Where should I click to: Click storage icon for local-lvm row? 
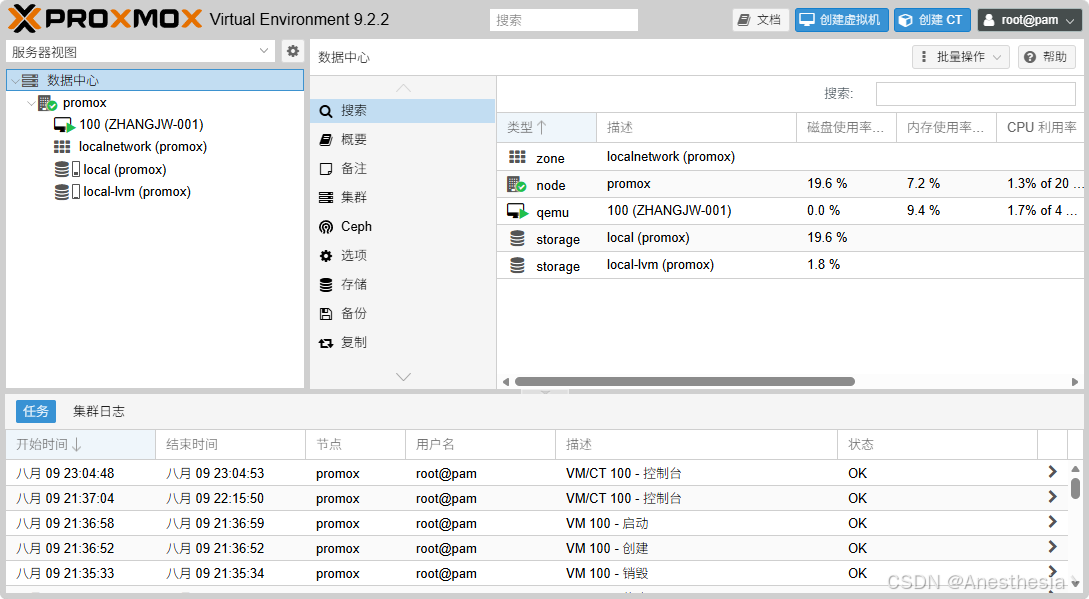(x=517, y=265)
